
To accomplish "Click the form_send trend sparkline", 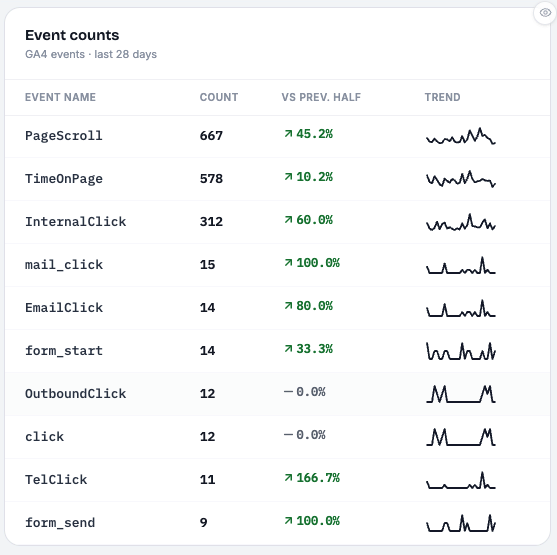I will pyautogui.click(x=461, y=523).
